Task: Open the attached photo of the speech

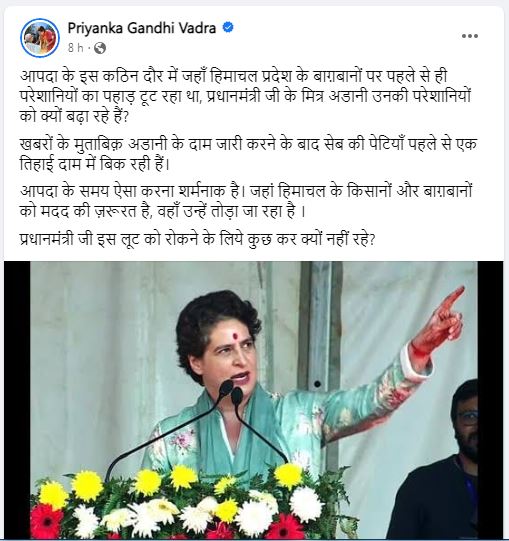Action: click(x=254, y=400)
